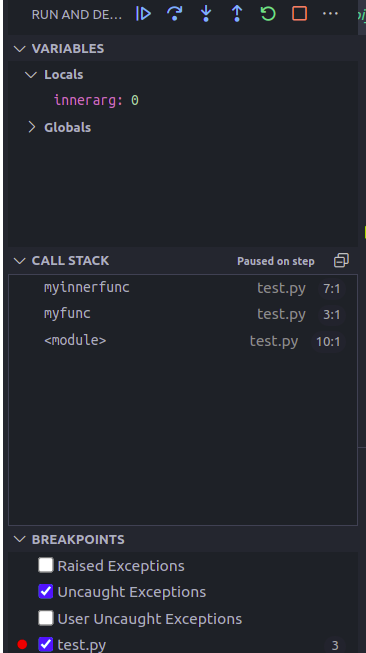The width and height of the screenshot is (366, 653).
Task: Select the <module> stack frame
Action: click(183, 341)
